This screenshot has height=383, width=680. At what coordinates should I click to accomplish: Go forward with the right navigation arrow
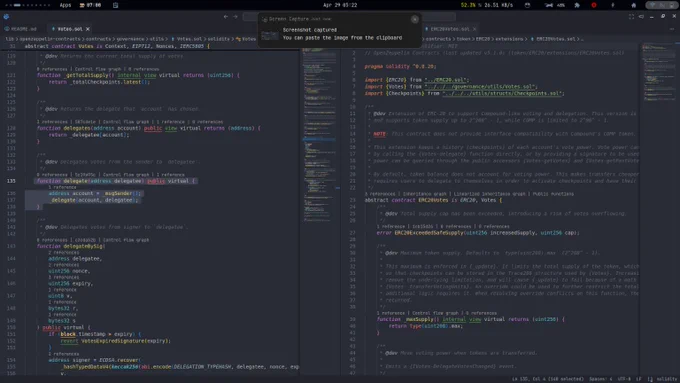[235, 16]
